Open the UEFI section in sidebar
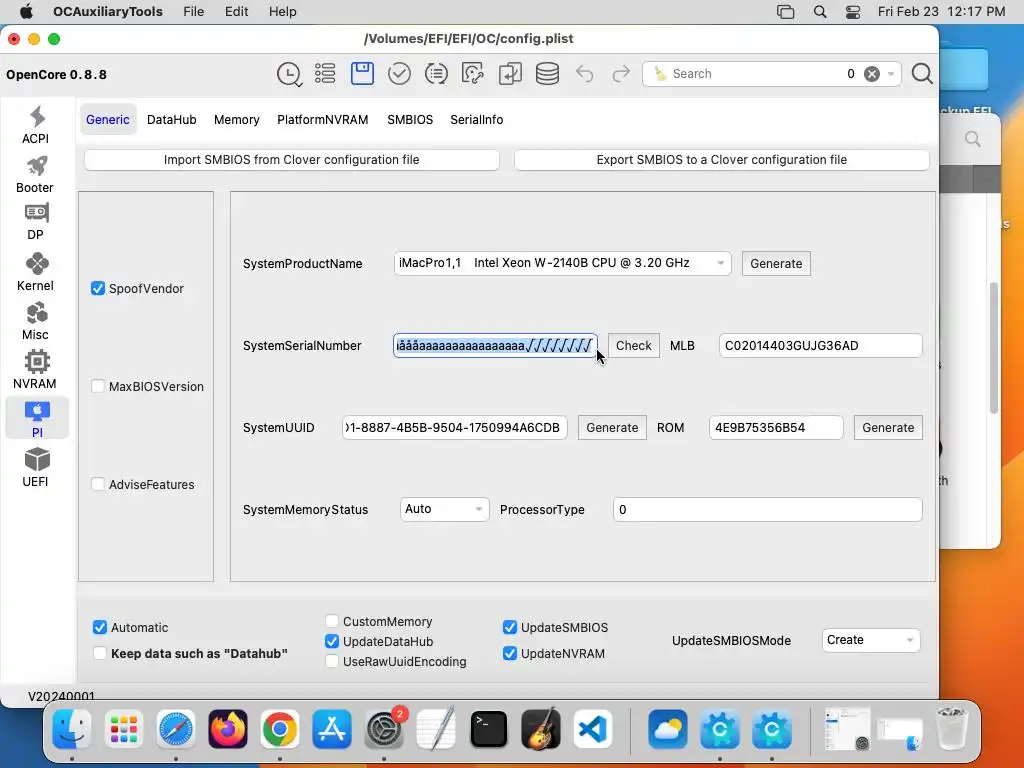Screen dimensions: 1024x768 36,468
